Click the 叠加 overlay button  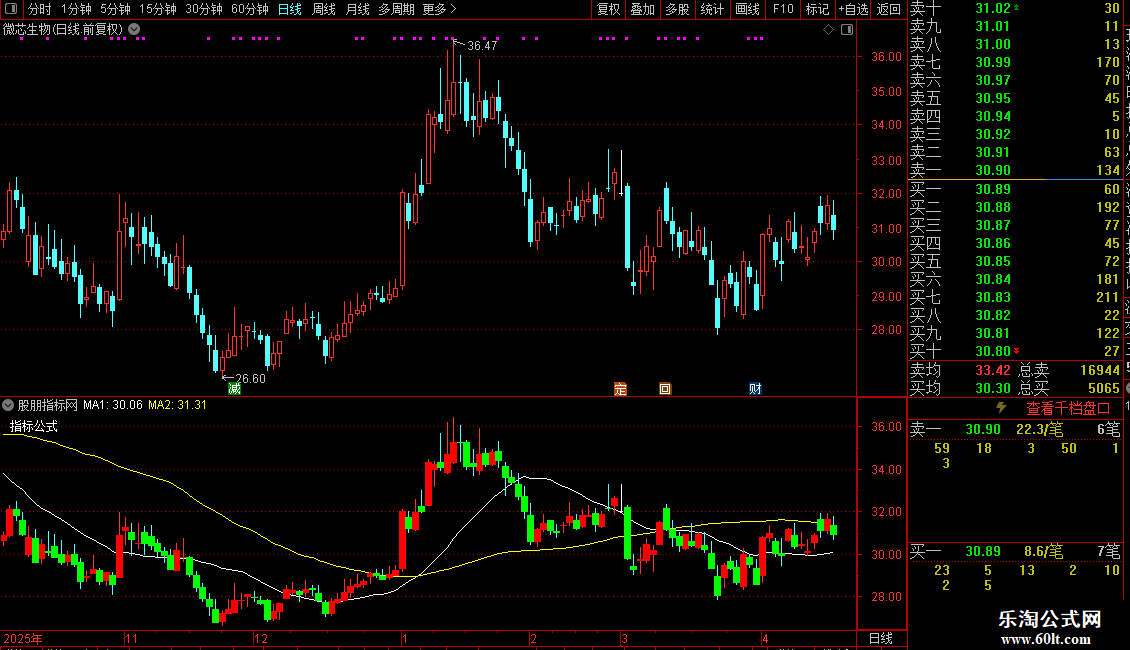(x=643, y=9)
